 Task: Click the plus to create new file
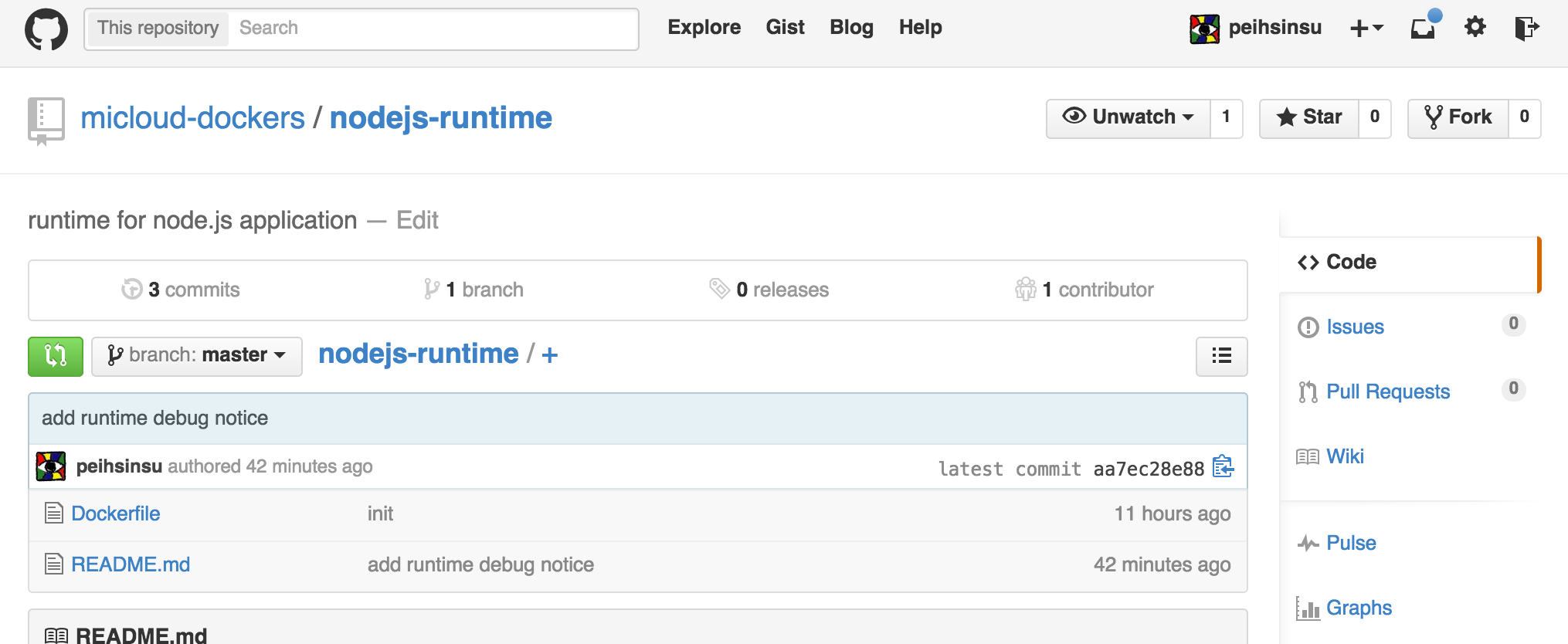[x=550, y=355]
